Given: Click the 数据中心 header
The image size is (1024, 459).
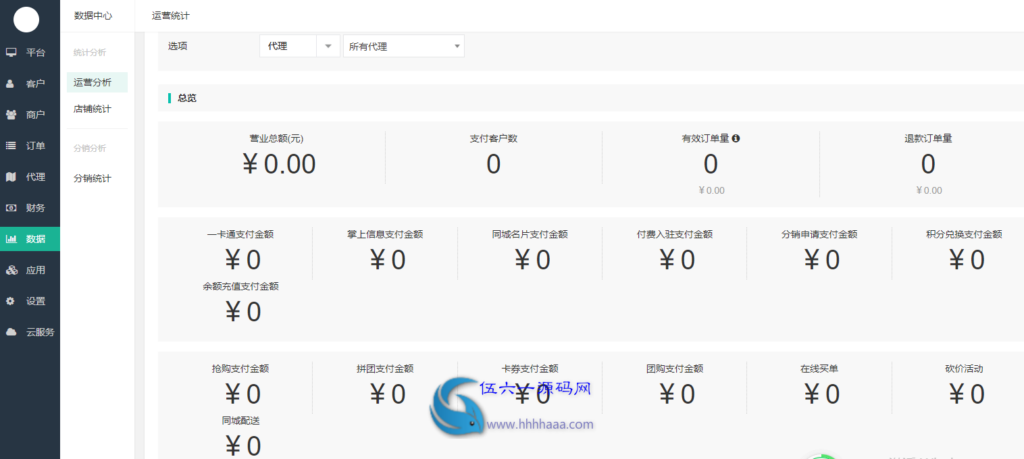Looking at the screenshot, I should (x=93, y=16).
